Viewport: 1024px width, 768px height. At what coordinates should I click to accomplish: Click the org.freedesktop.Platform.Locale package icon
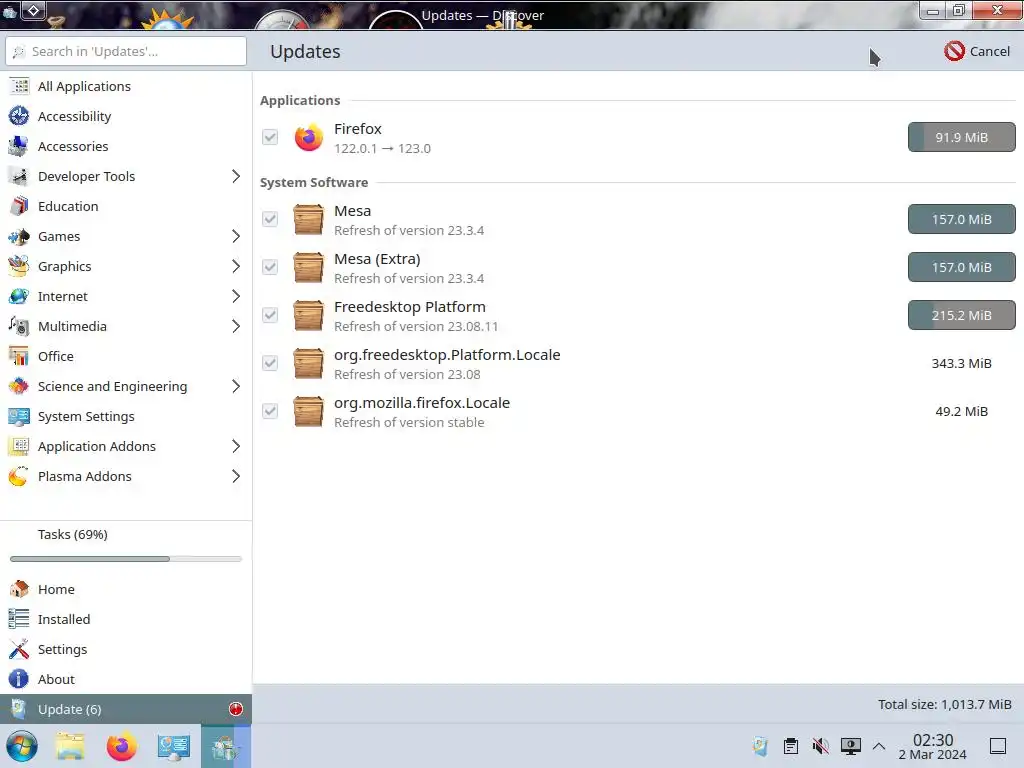308,363
